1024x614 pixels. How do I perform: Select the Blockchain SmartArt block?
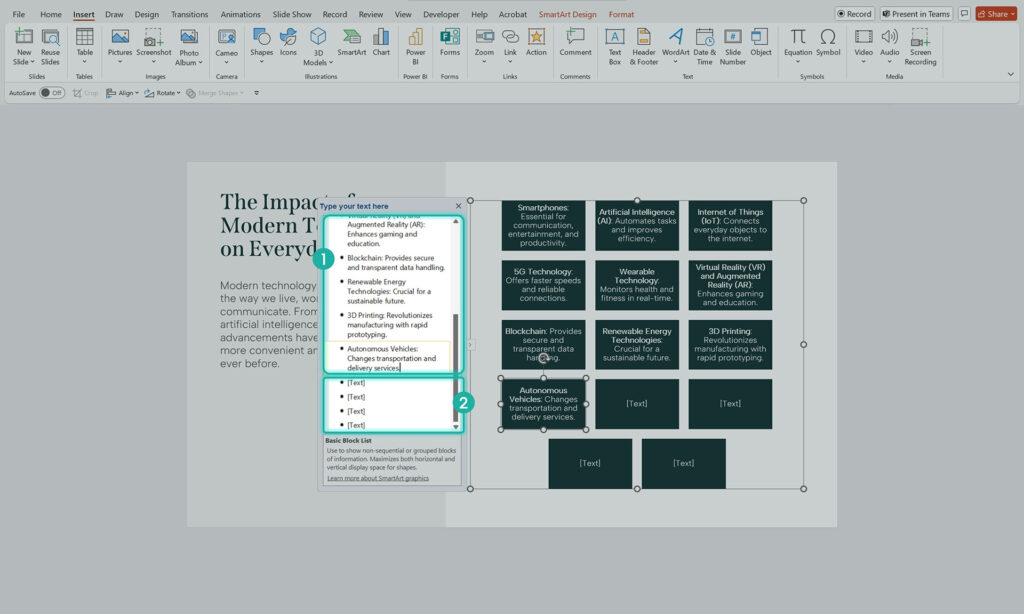click(543, 344)
